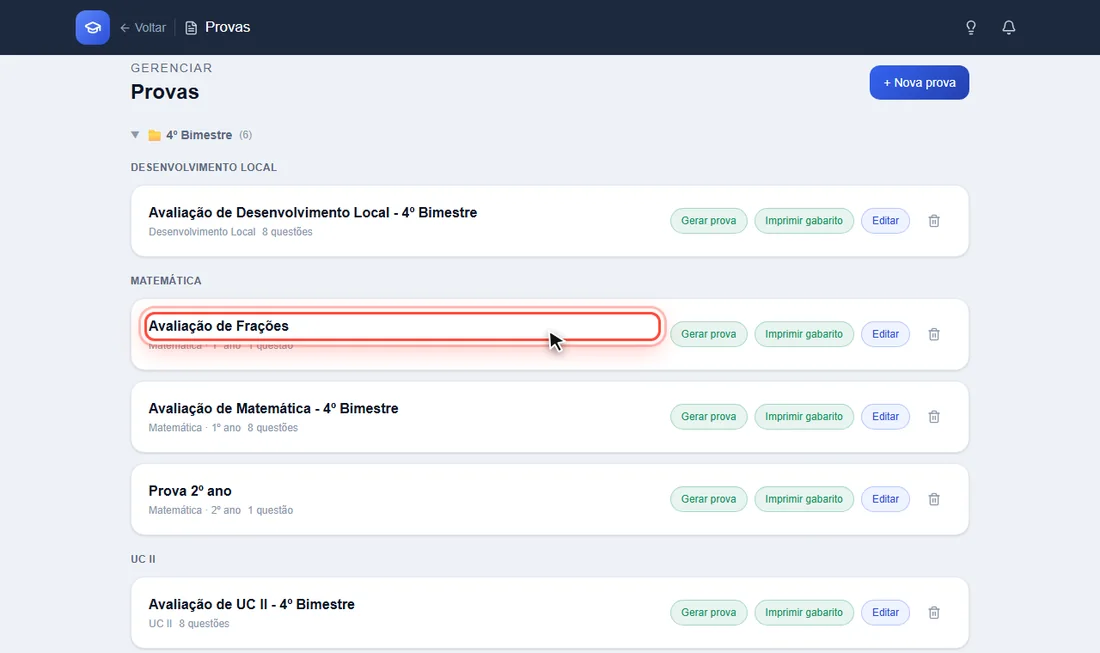The image size is (1100, 653).
Task: Click the MATEMÁTICA section heading
Action: tap(166, 281)
